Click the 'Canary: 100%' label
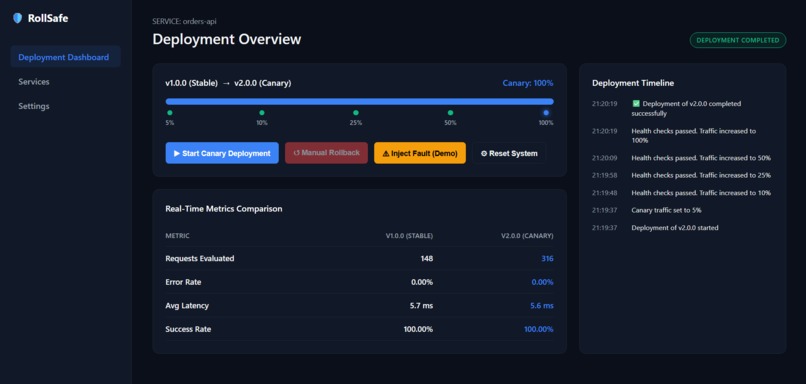 point(528,83)
